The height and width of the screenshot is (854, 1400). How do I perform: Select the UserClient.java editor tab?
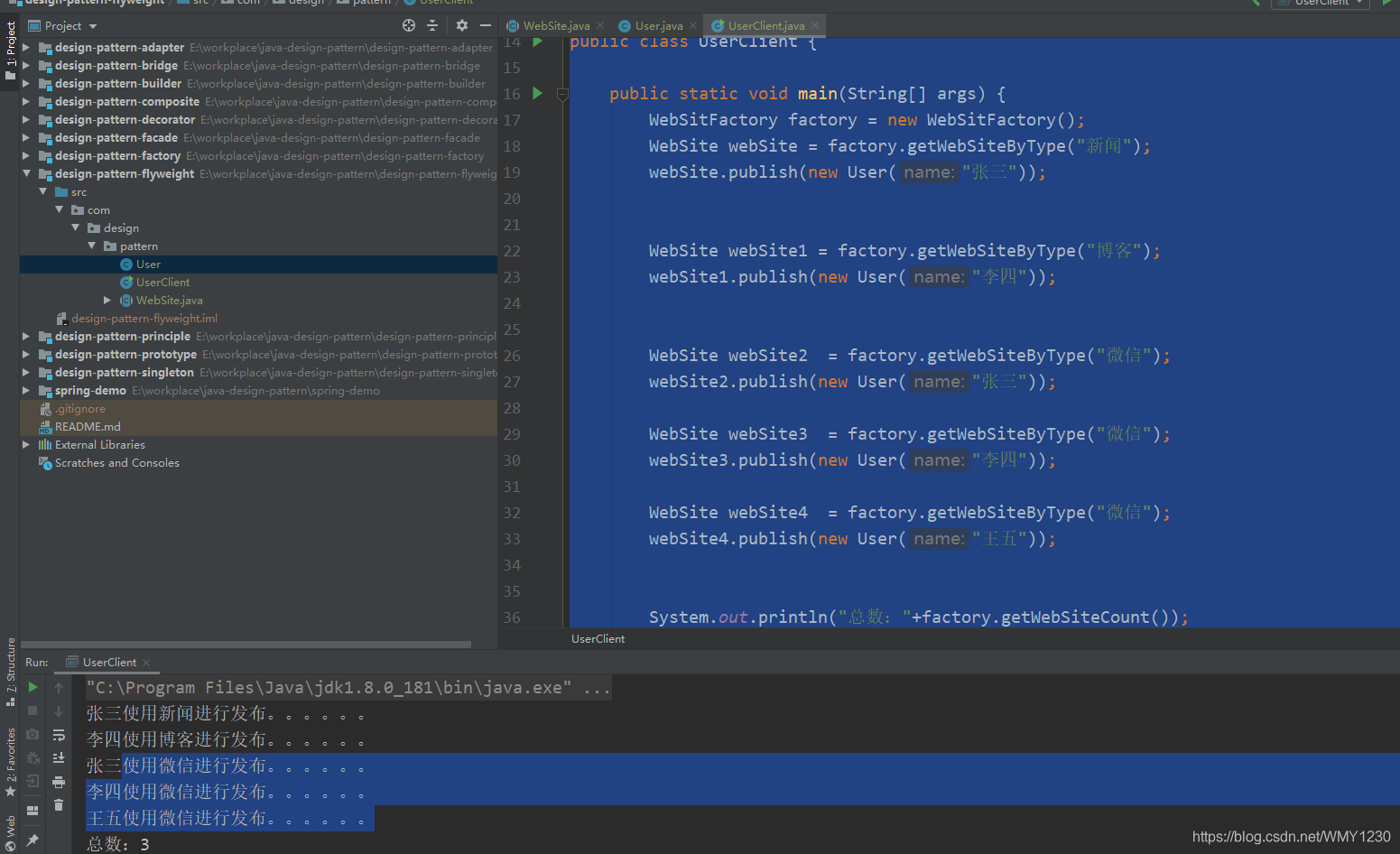(766, 25)
